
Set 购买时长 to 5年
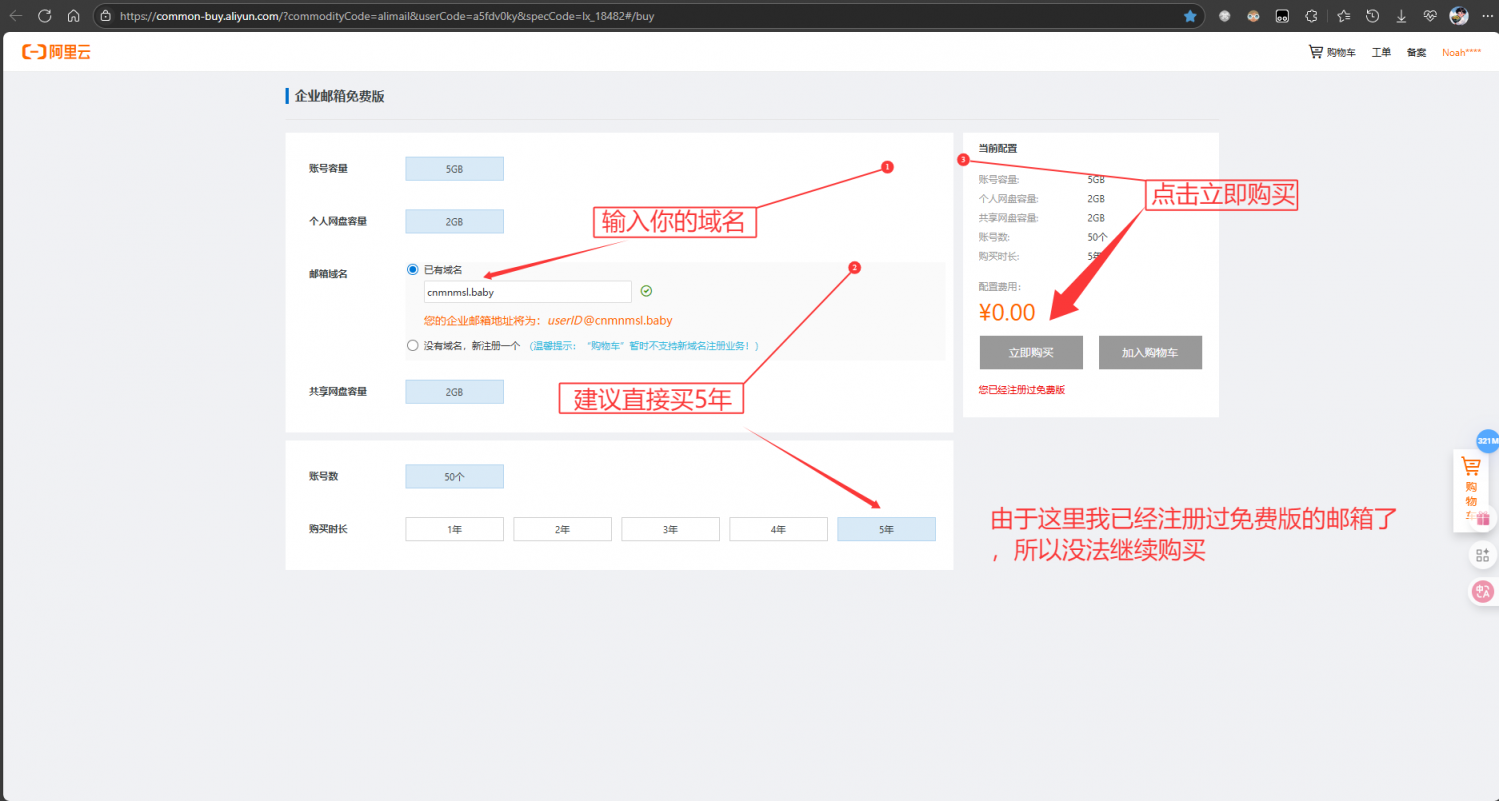886,529
